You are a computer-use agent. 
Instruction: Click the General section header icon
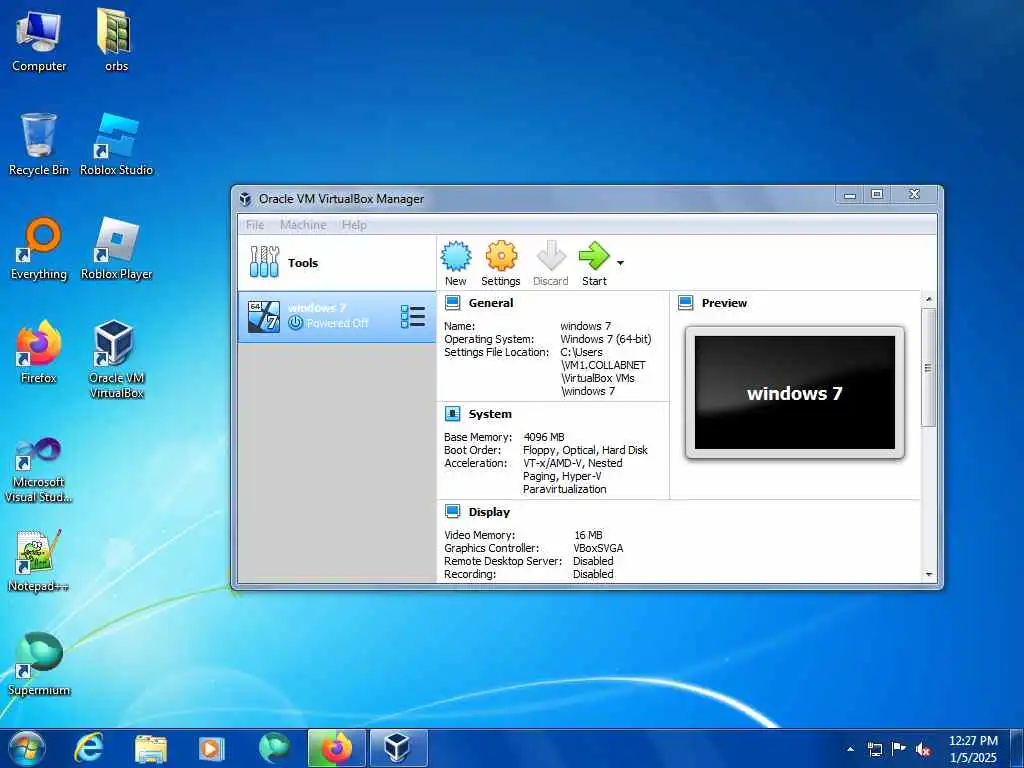(x=453, y=302)
